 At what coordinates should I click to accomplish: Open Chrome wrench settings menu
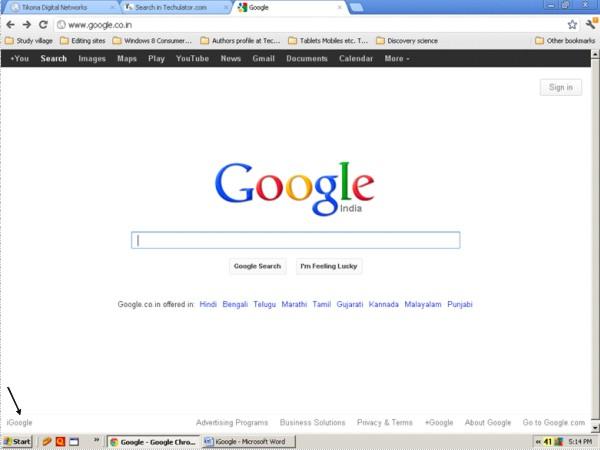591,24
